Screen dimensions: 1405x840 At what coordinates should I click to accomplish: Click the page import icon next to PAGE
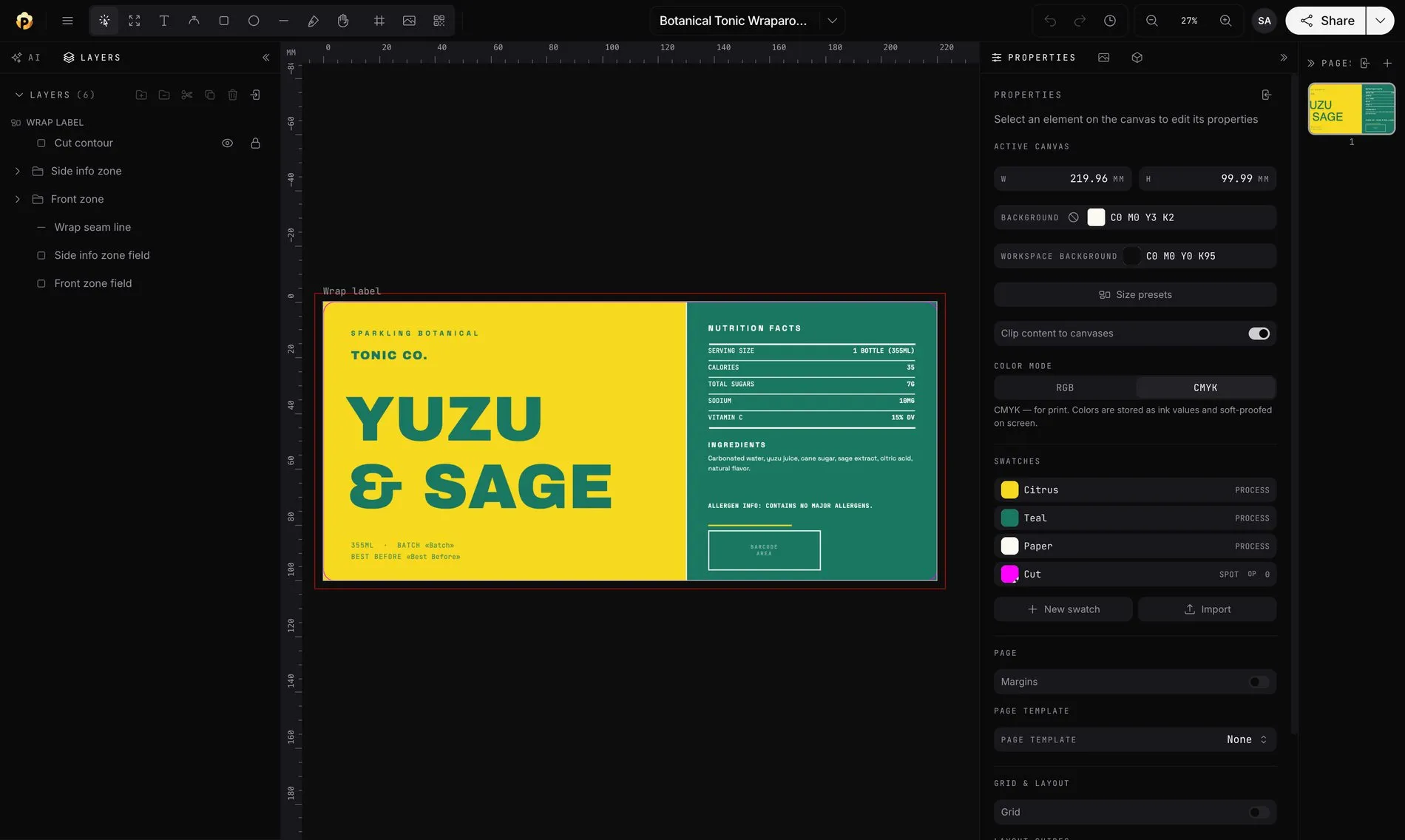pyautogui.click(x=1365, y=63)
